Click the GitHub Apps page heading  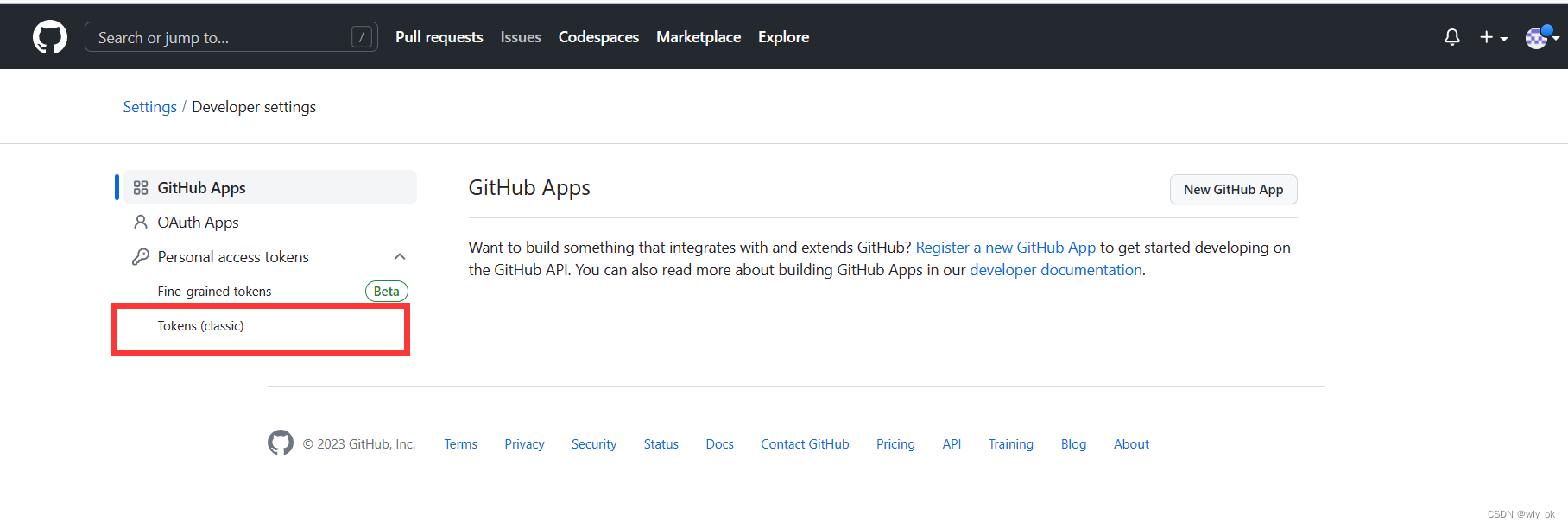click(x=529, y=188)
